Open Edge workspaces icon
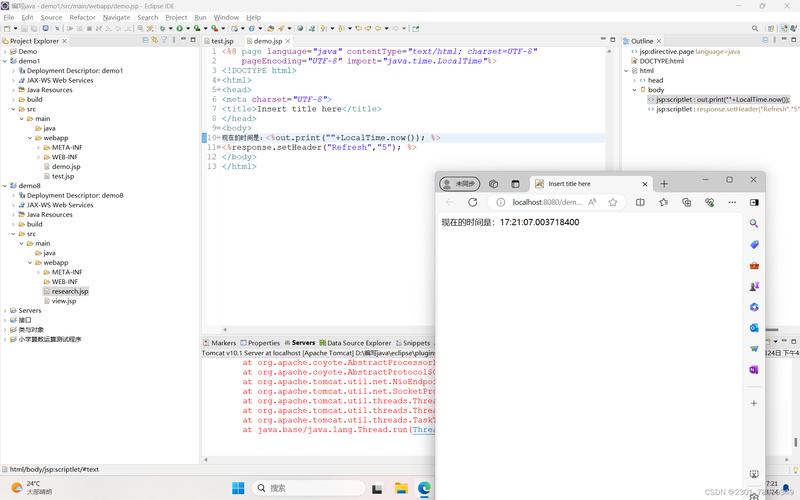 (493, 184)
